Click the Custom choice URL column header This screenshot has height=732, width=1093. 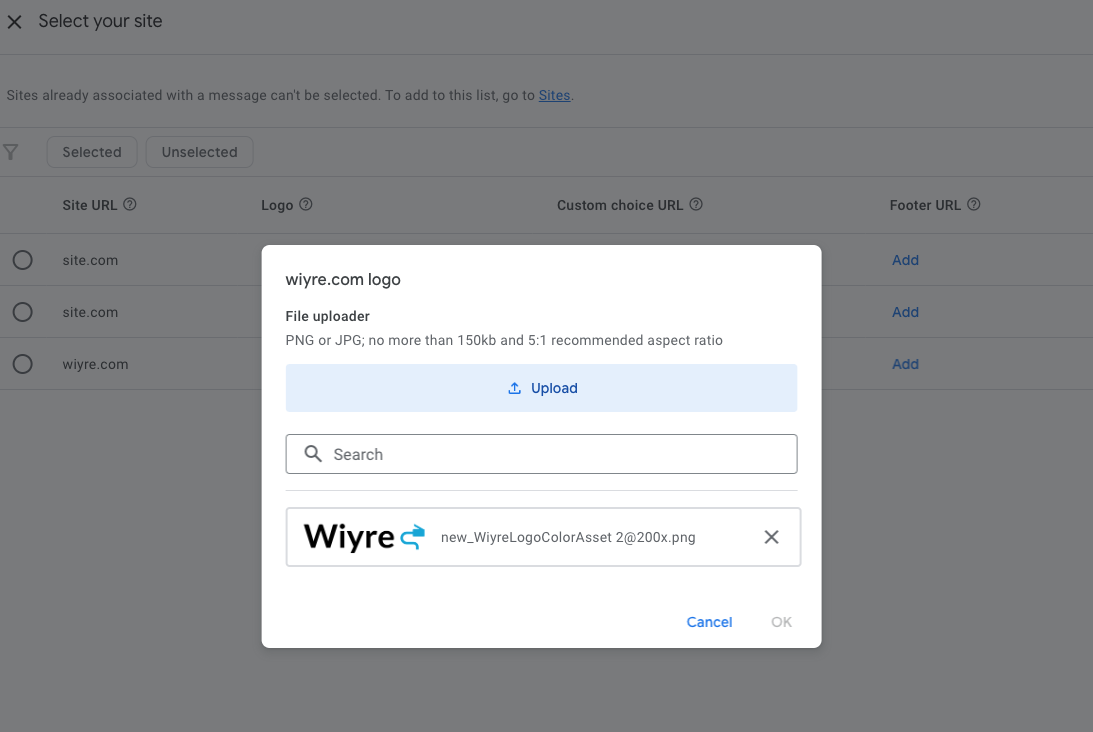620,205
